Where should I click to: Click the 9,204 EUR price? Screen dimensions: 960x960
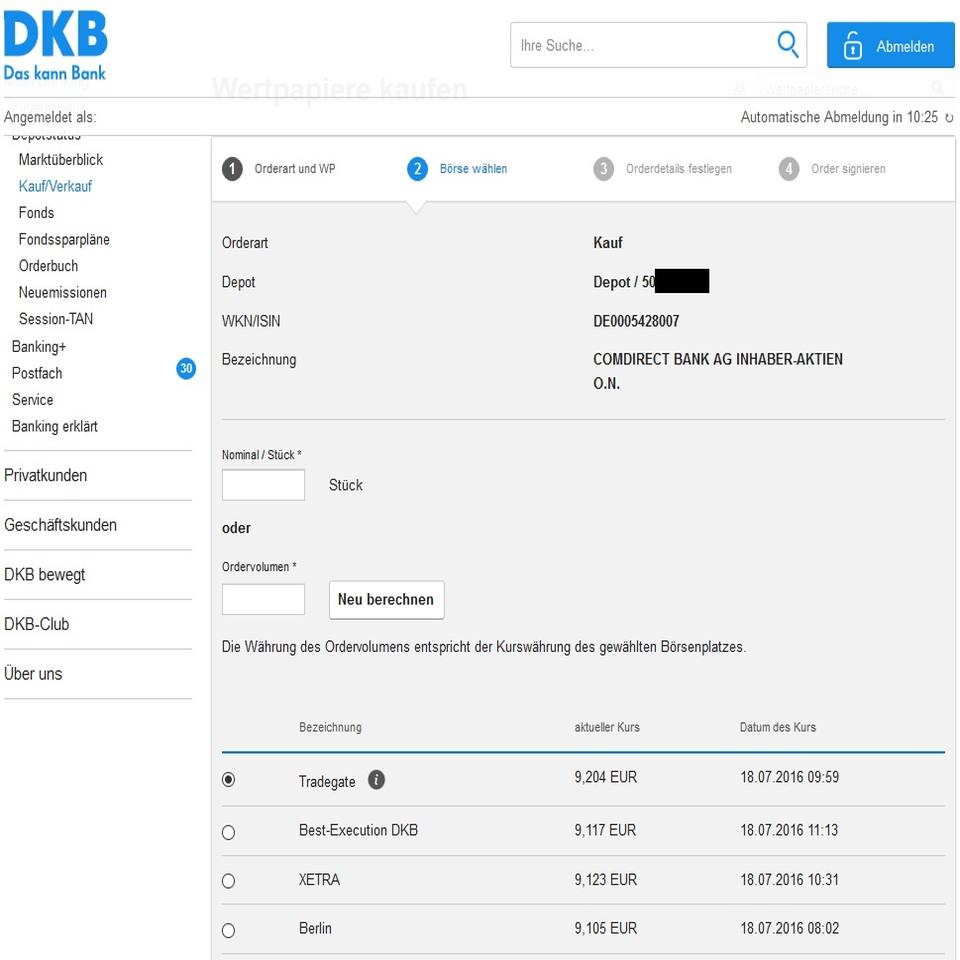tap(606, 778)
